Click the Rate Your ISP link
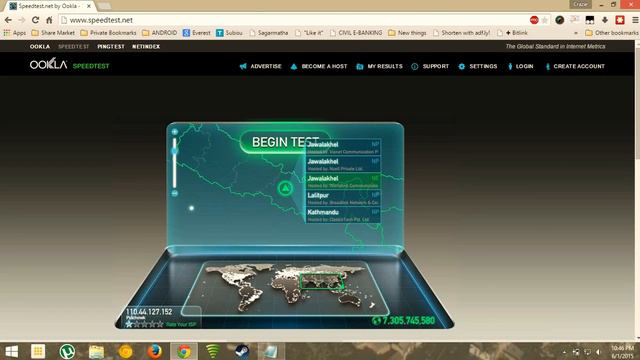This screenshot has height=360, width=640. (181, 324)
